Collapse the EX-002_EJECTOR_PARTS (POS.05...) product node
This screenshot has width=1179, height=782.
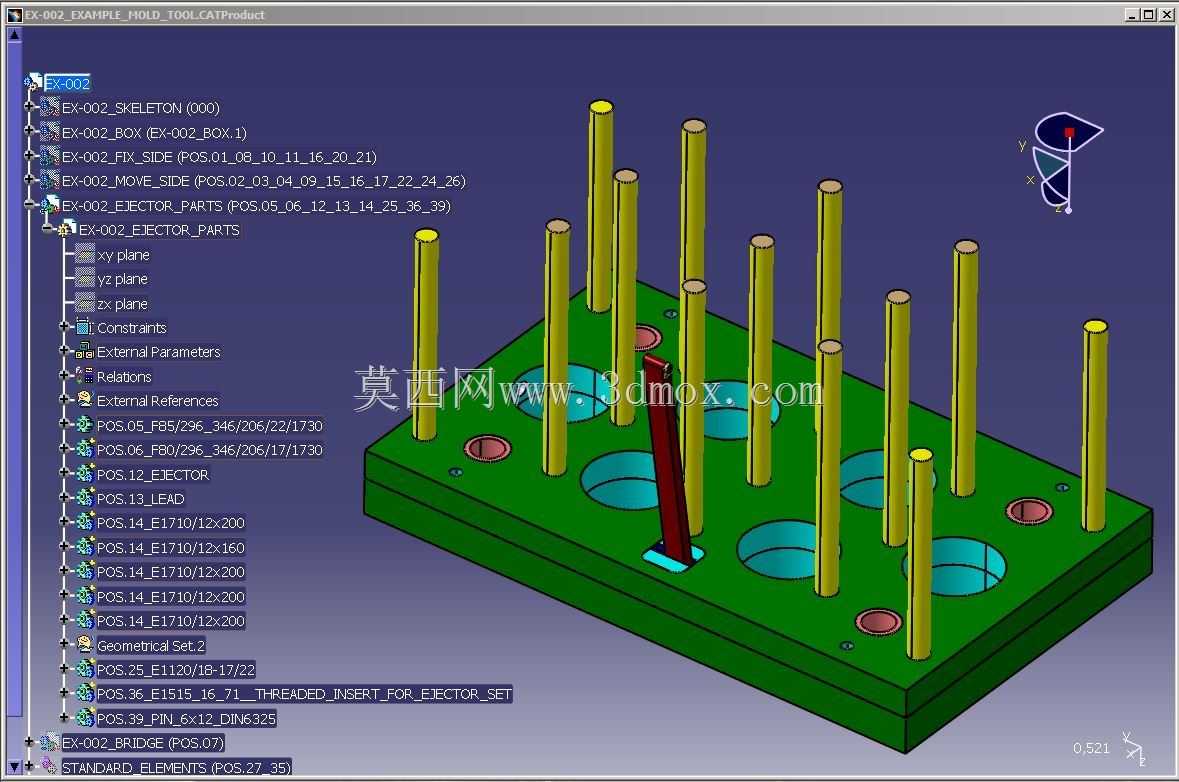pos(29,205)
